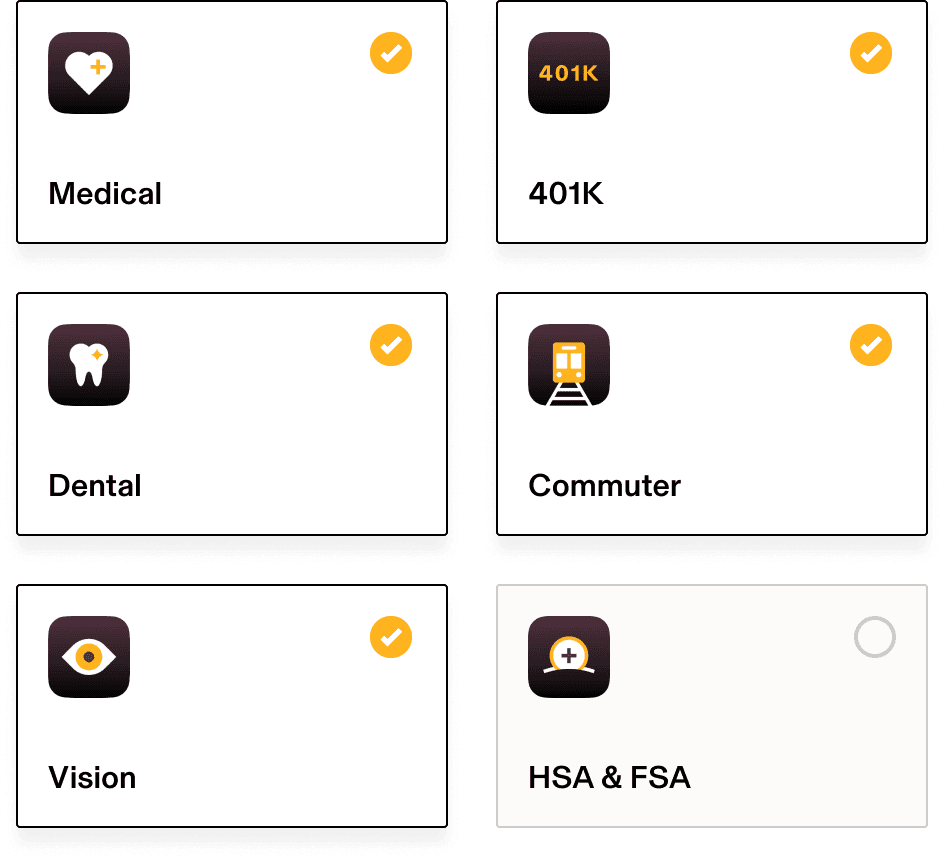Enable the HSA & FSA empty selection circle
This screenshot has height=860, width=944.
coord(875,637)
